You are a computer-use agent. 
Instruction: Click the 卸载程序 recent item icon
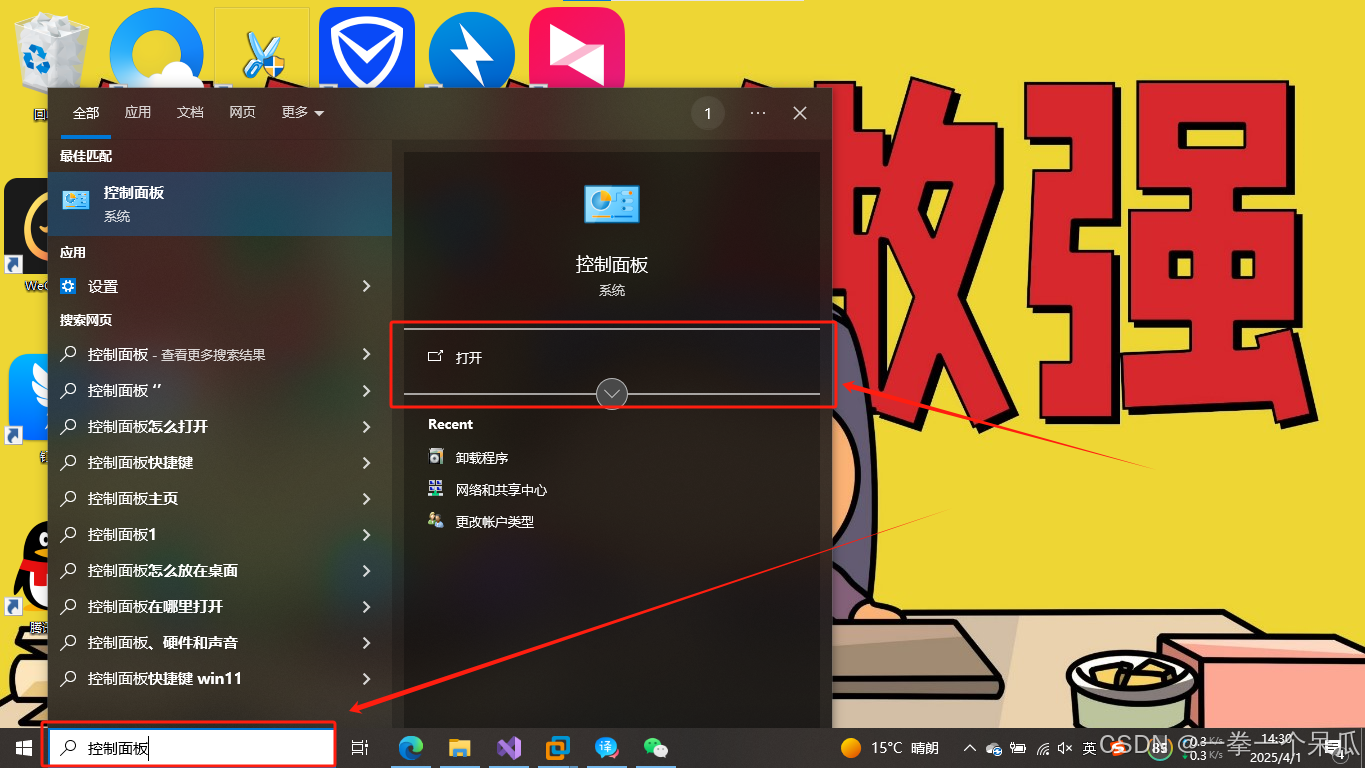(x=436, y=457)
